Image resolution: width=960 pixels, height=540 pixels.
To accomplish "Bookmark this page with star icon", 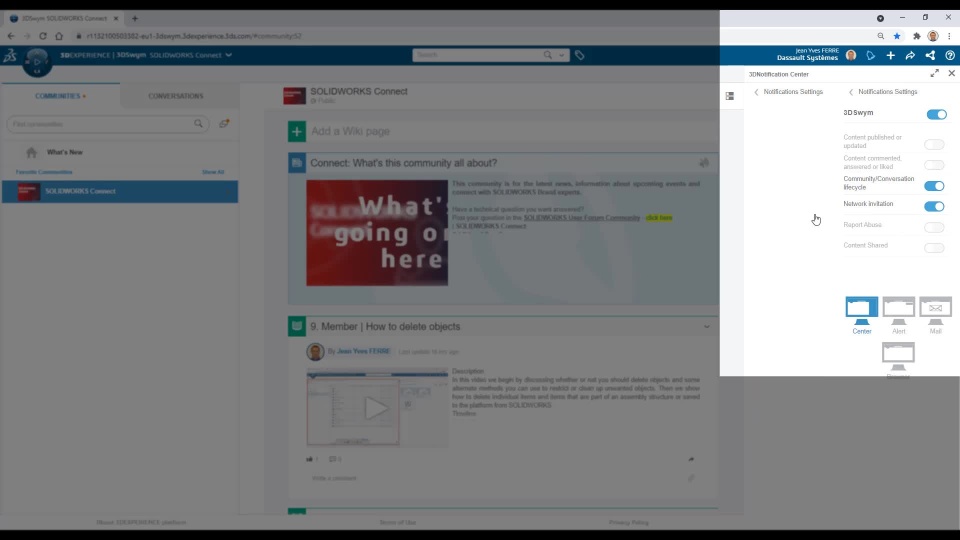I will (x=897, y=36).
